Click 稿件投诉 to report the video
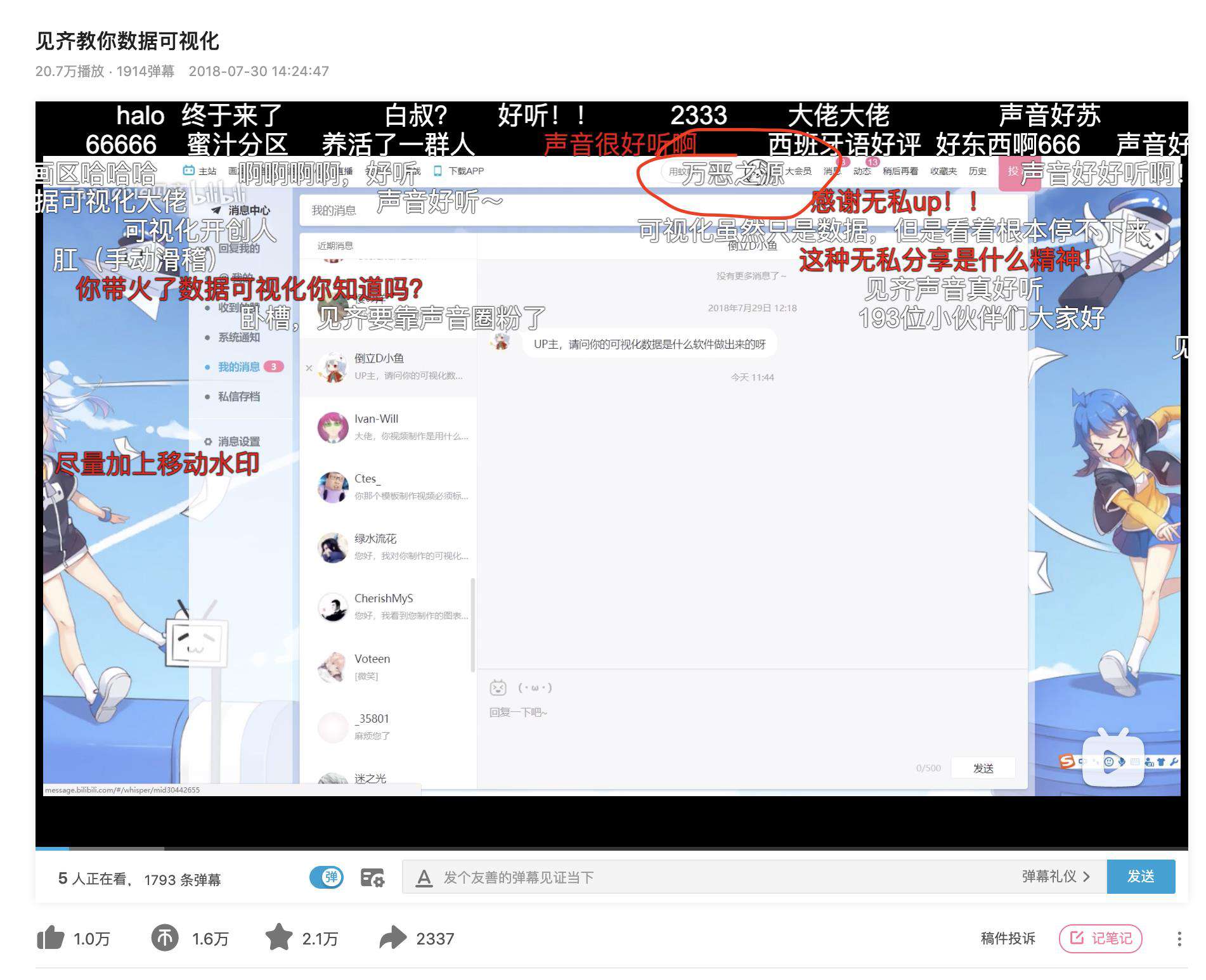1206x980 pixels. [x=1008, y=938]
